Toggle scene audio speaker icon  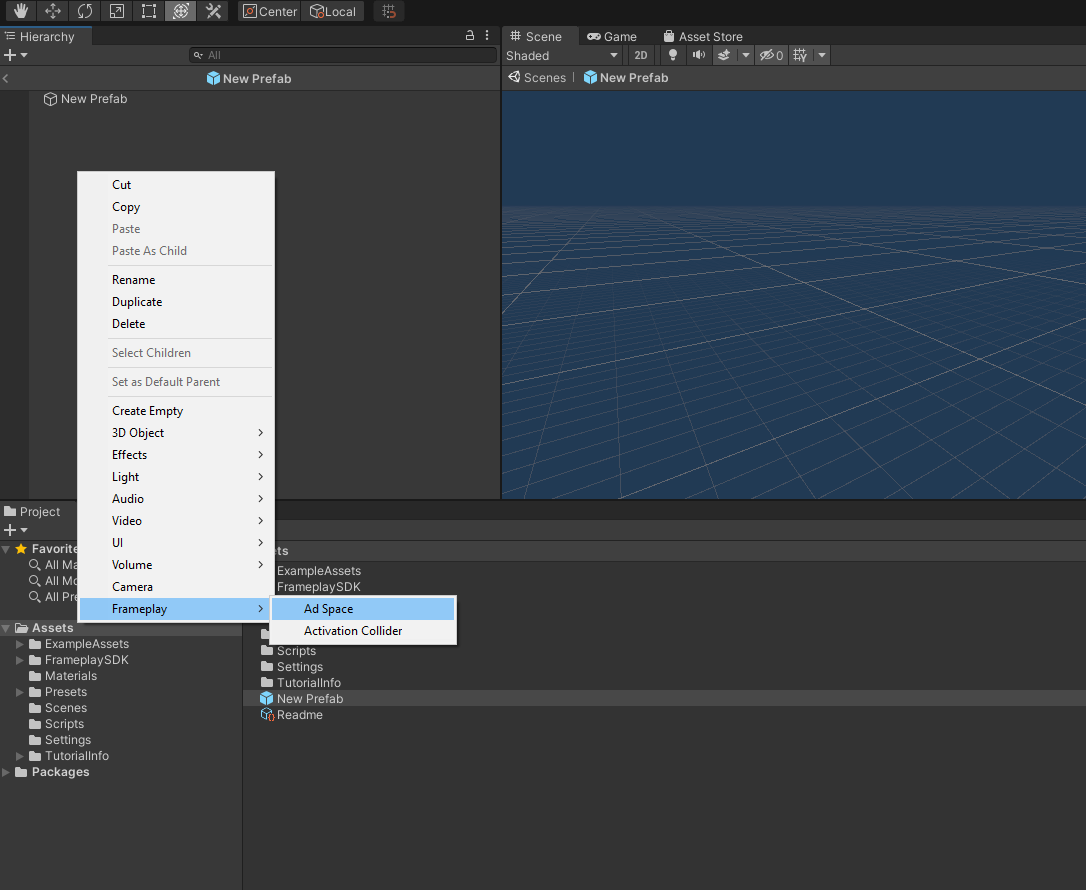click(699, 55)
